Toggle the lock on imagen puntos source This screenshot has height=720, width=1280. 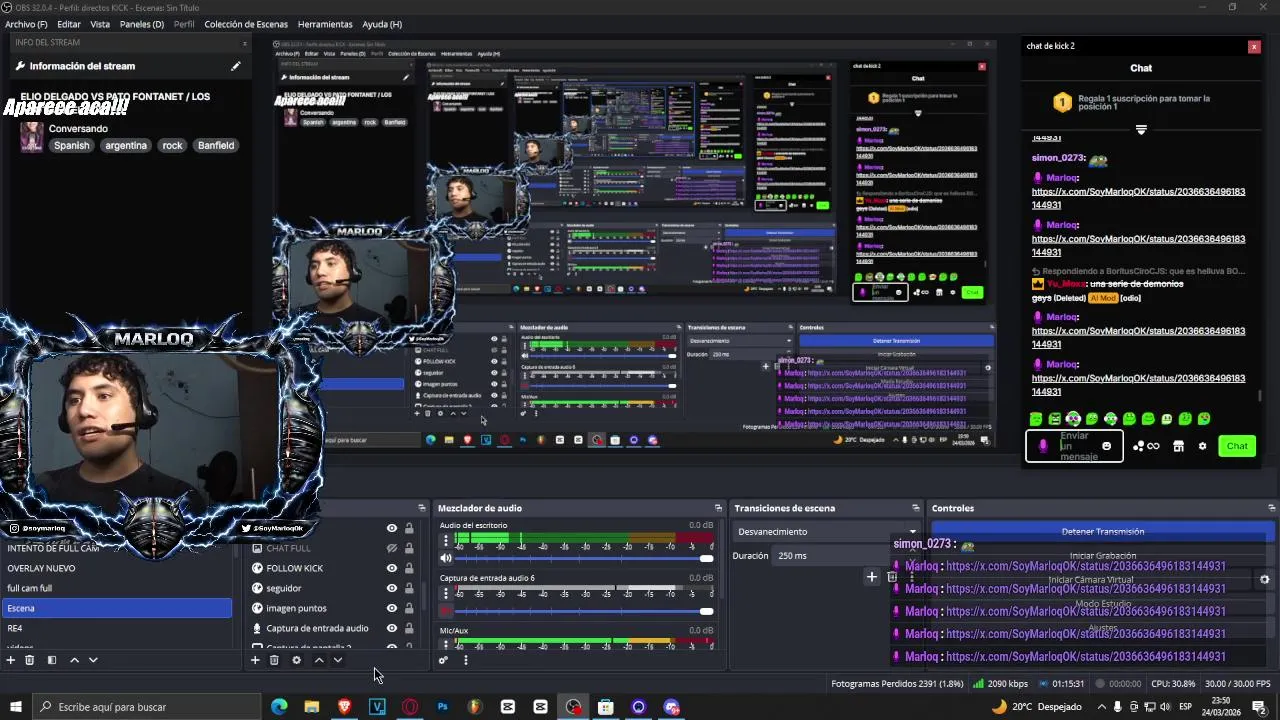tap(409, 608)
